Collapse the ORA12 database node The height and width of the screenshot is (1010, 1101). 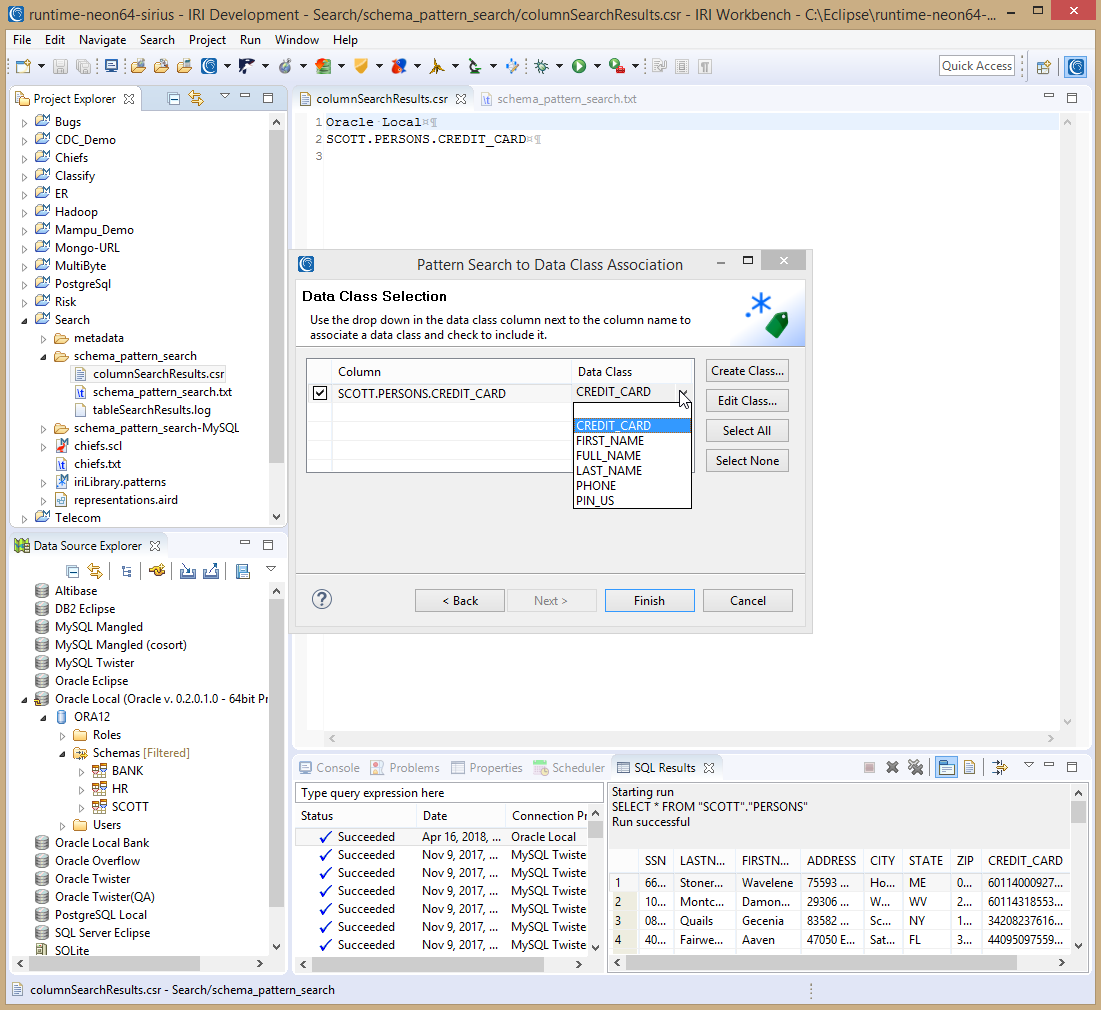click(44, 717)
